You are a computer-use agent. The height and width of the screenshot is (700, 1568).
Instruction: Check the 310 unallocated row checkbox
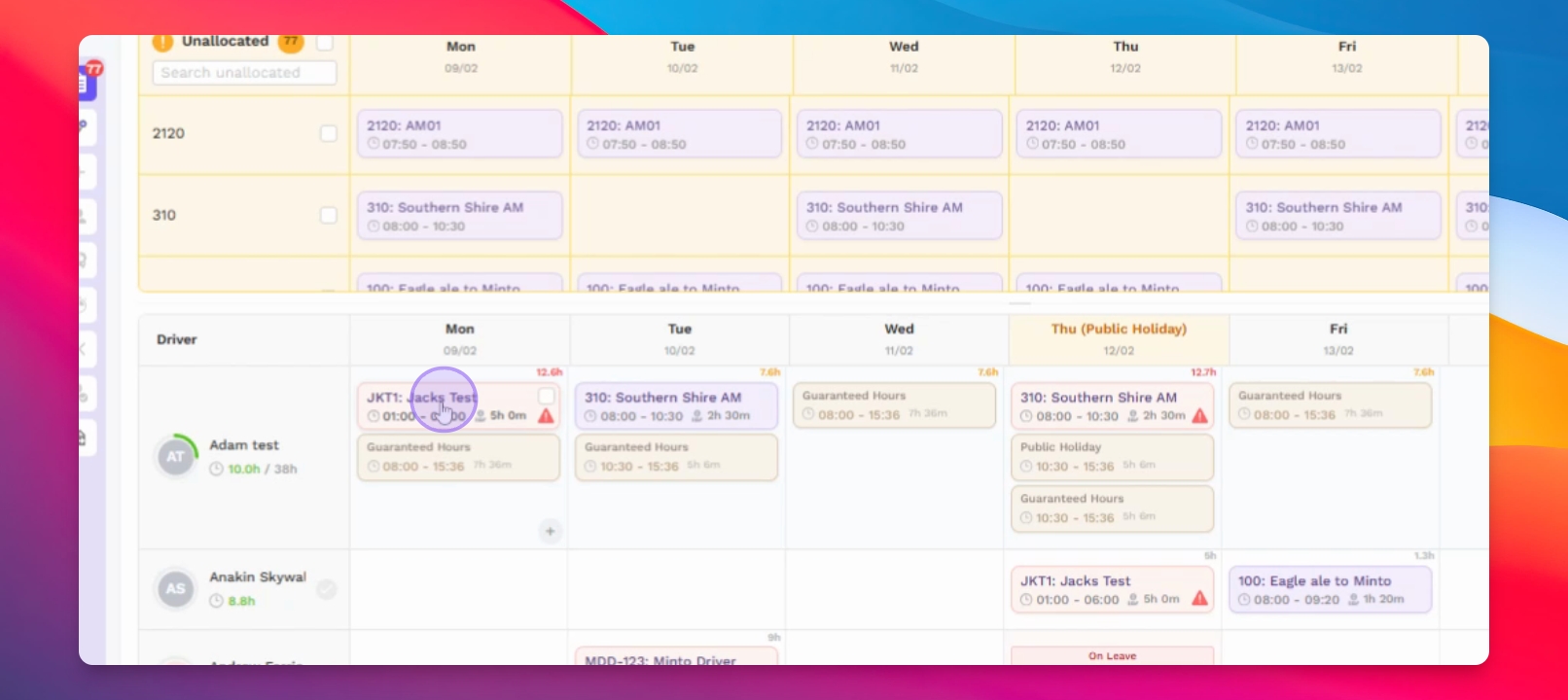[x=329, y=215]
